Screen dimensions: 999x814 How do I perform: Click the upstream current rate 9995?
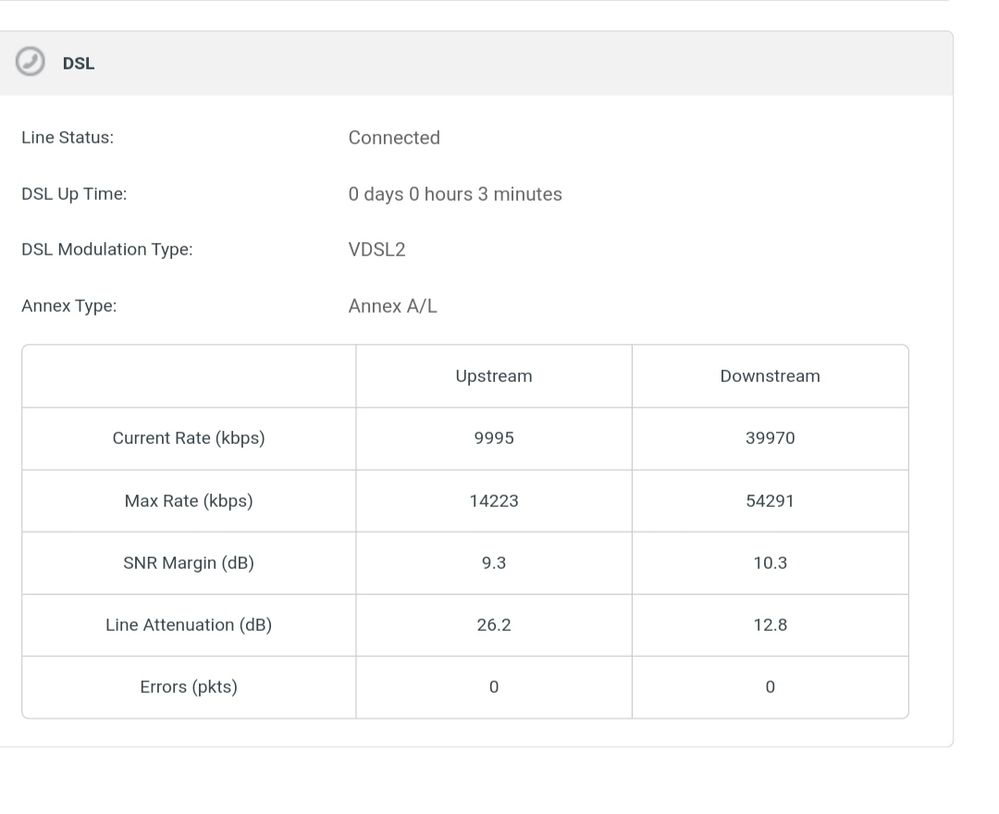click(x=494, y=438)
